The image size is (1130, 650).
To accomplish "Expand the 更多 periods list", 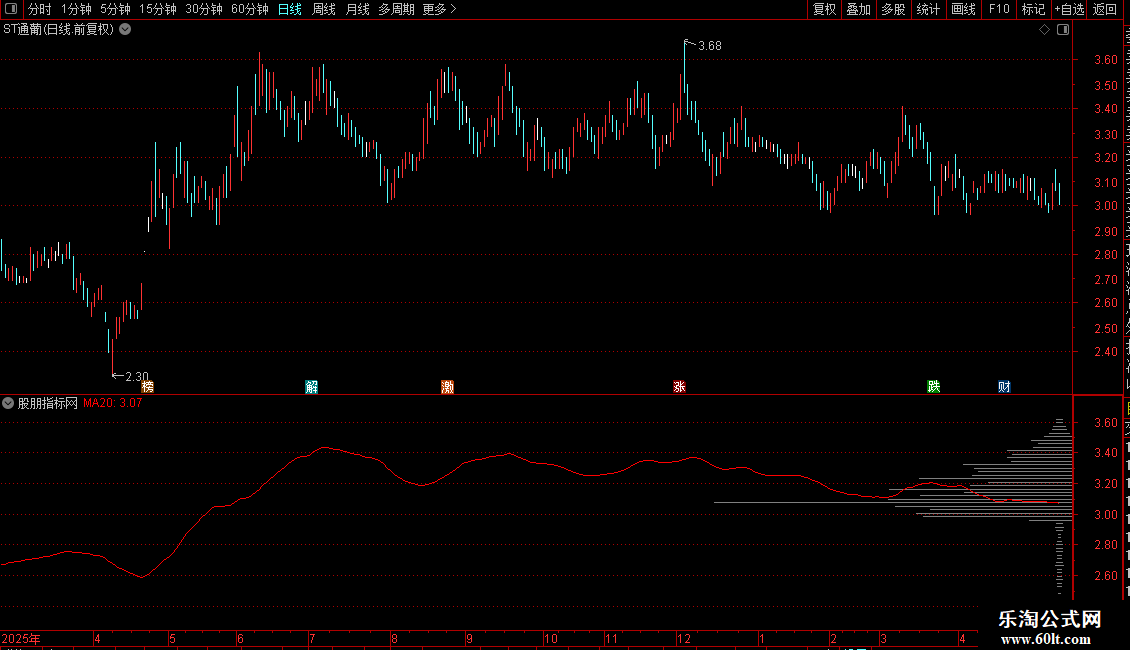I will pyautogui.click(x=440, y=9).
